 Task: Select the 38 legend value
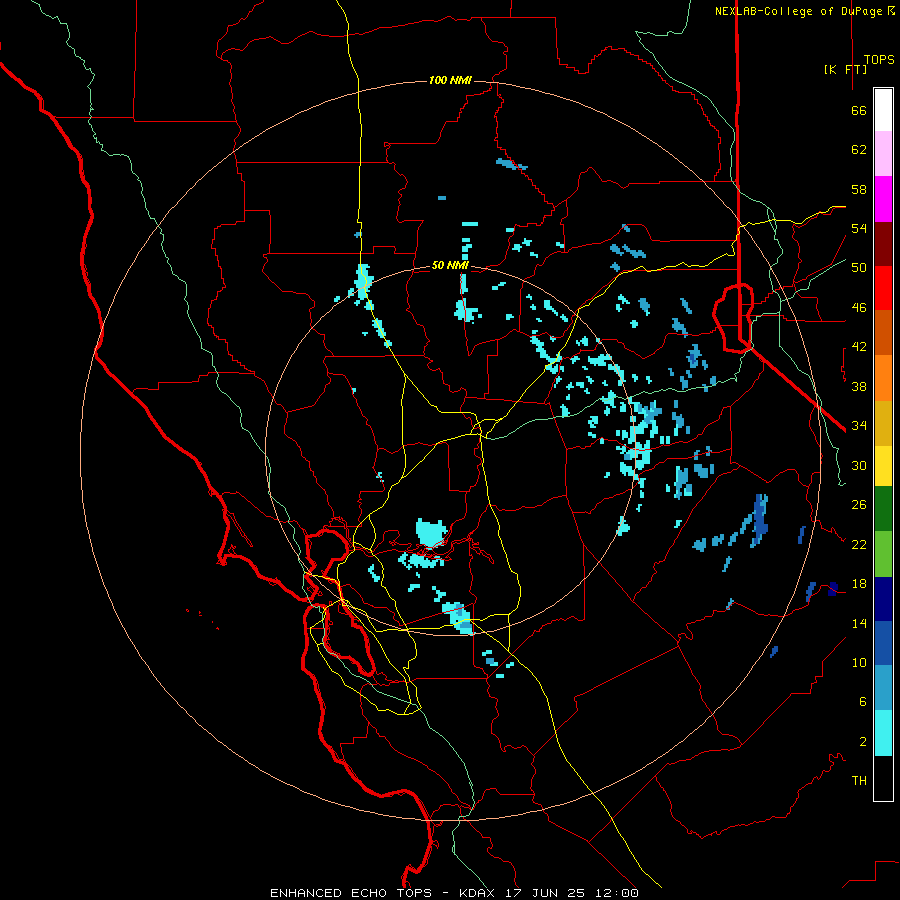[x=859, y=386]
